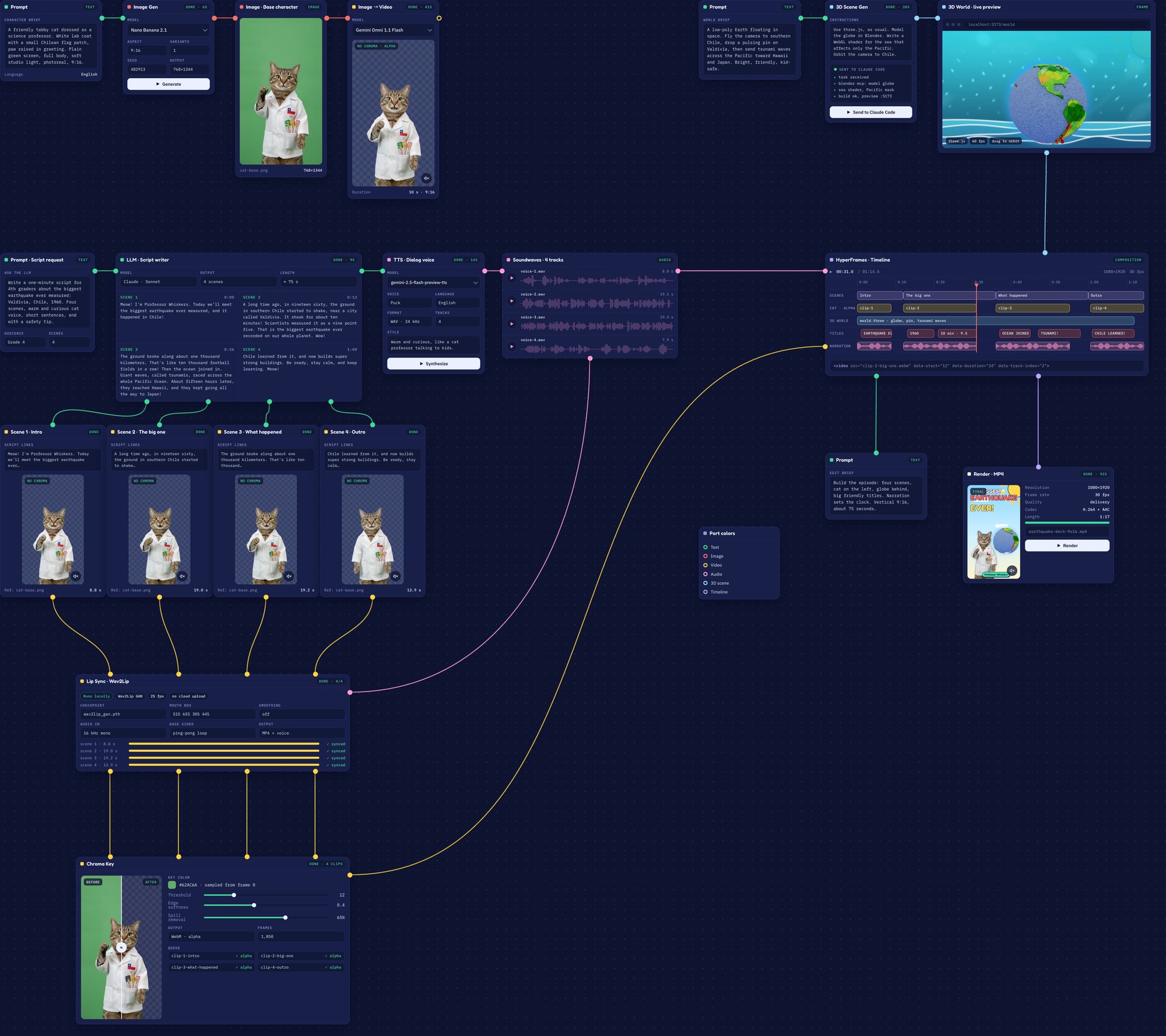Click the Chroma Key before/after compare handle
This screenshot has height=1036, width=1166.
tap(121, 947)
